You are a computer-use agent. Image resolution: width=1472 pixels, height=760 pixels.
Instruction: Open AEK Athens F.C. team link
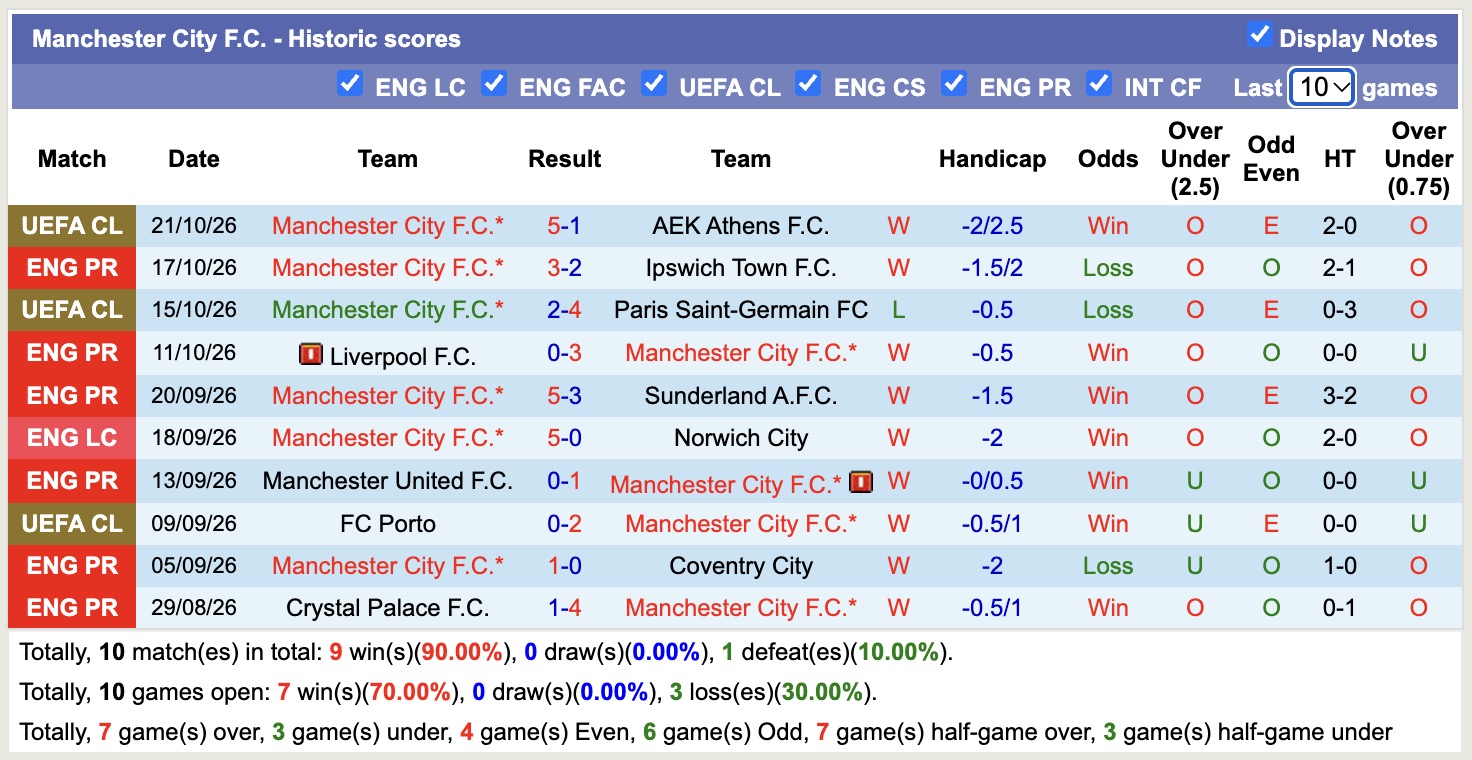(741, 226)
